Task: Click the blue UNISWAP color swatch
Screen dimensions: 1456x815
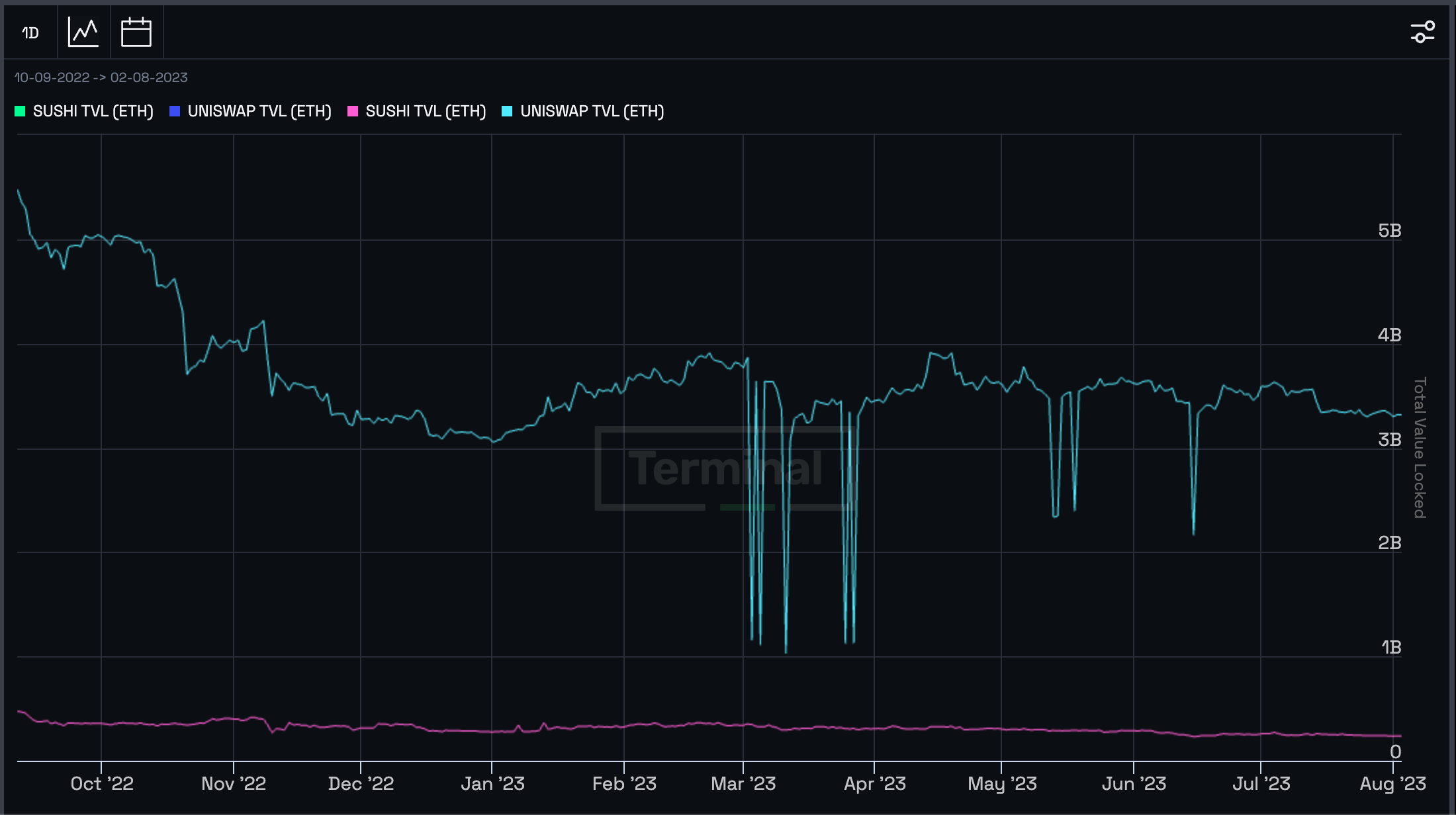Action: pos(175,111)
